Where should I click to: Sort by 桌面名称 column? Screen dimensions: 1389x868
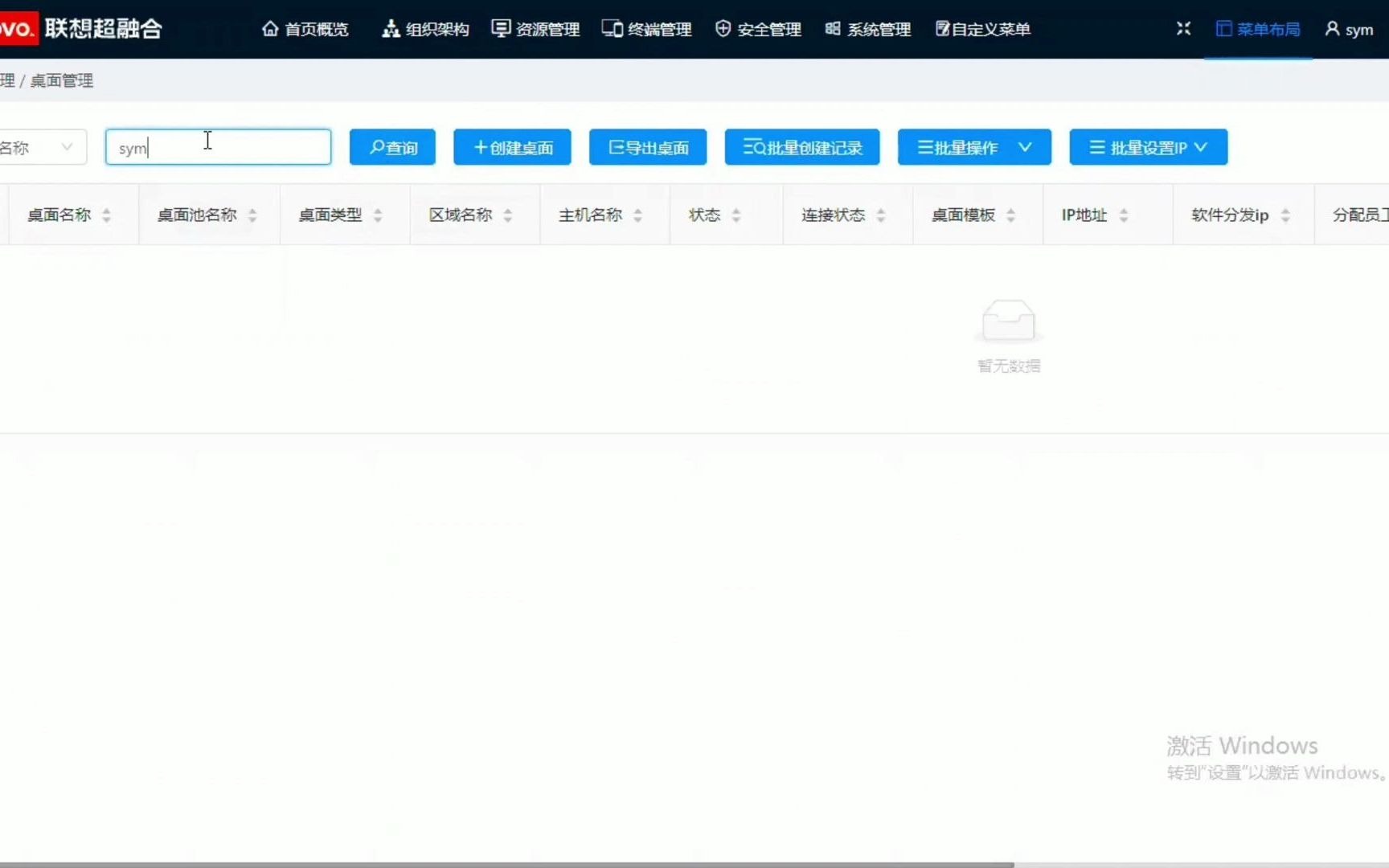pos(106,215)
